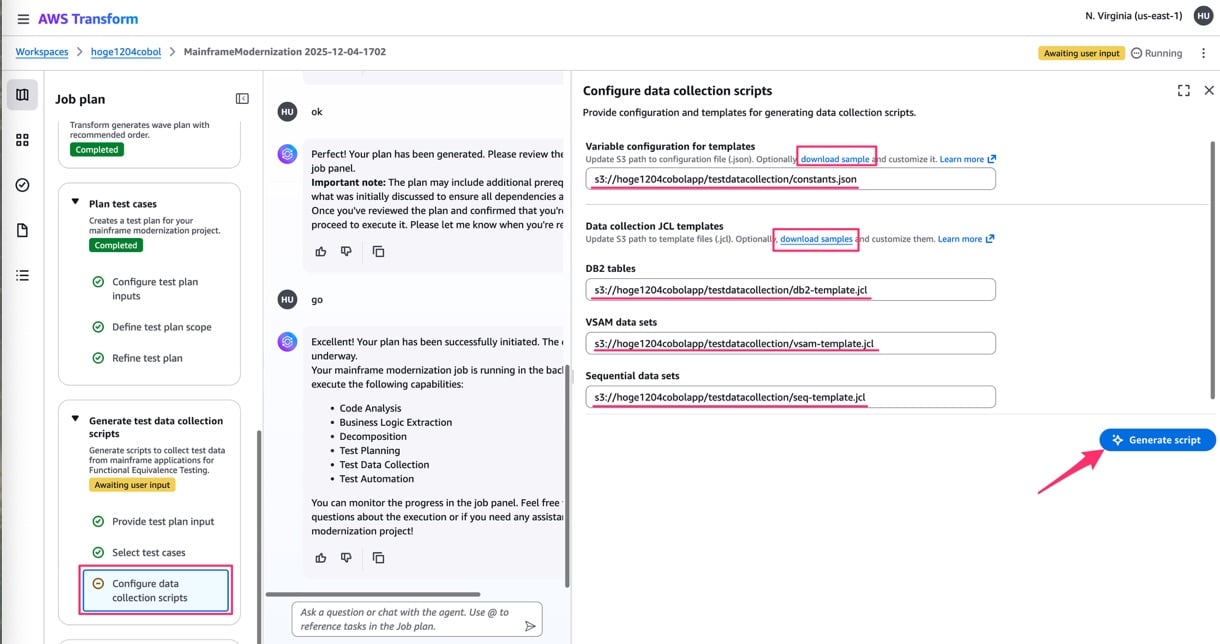Screen dimensions: 1220x644
Task: Edit the constants.json S3 path field
Action: (x=790, y=179)
